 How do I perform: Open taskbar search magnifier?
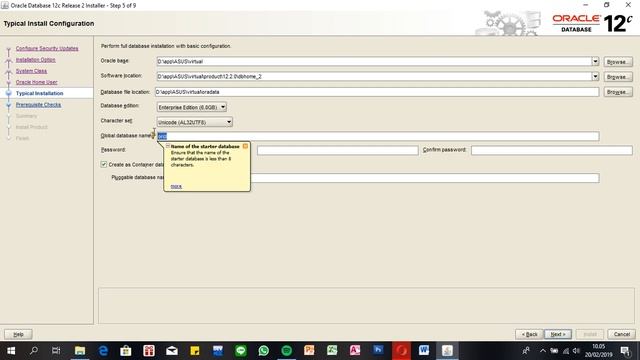tap(34, 351)
